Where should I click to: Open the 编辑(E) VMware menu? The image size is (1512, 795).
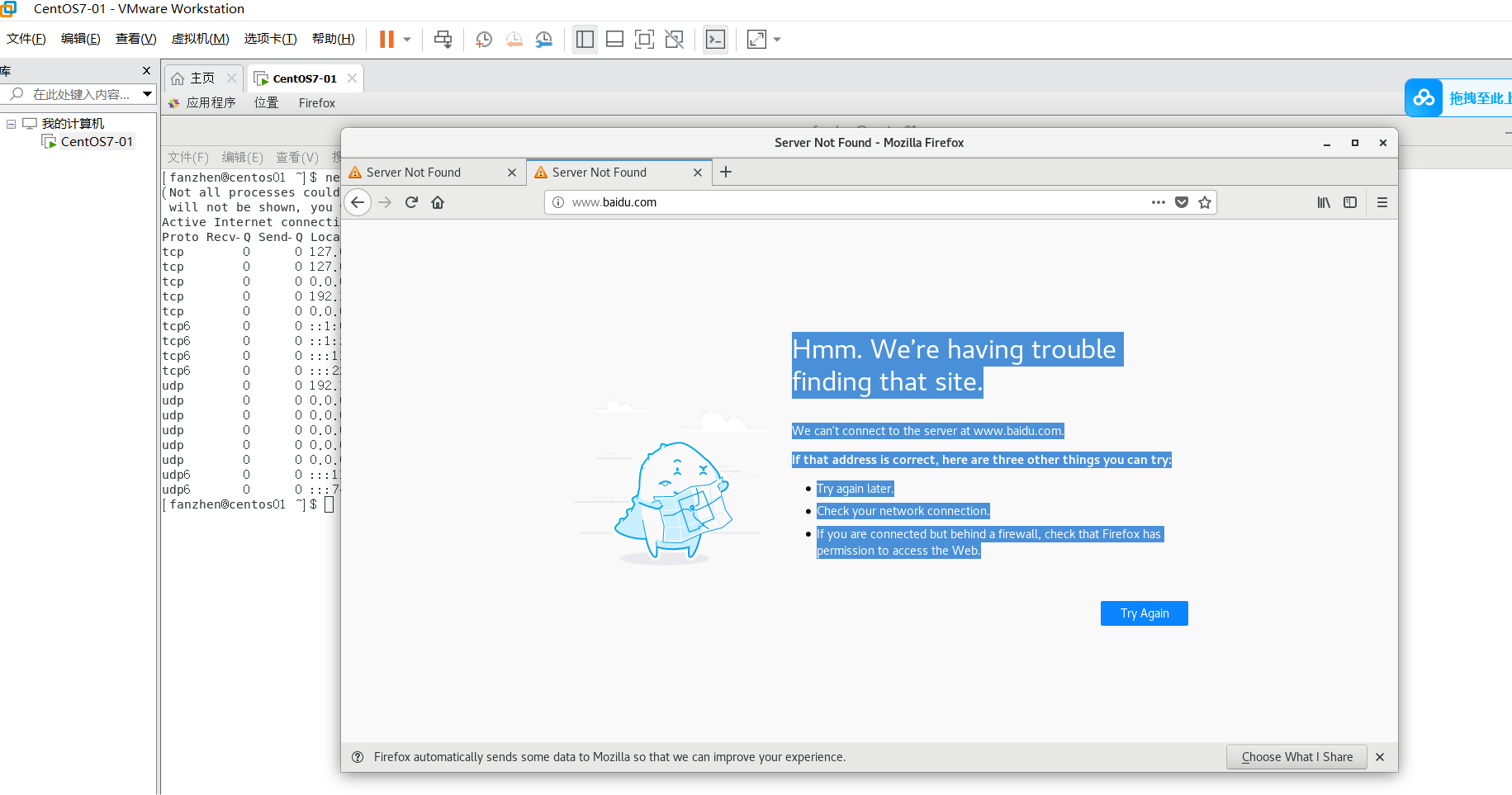pyautogui.click(x=81, y=39)
